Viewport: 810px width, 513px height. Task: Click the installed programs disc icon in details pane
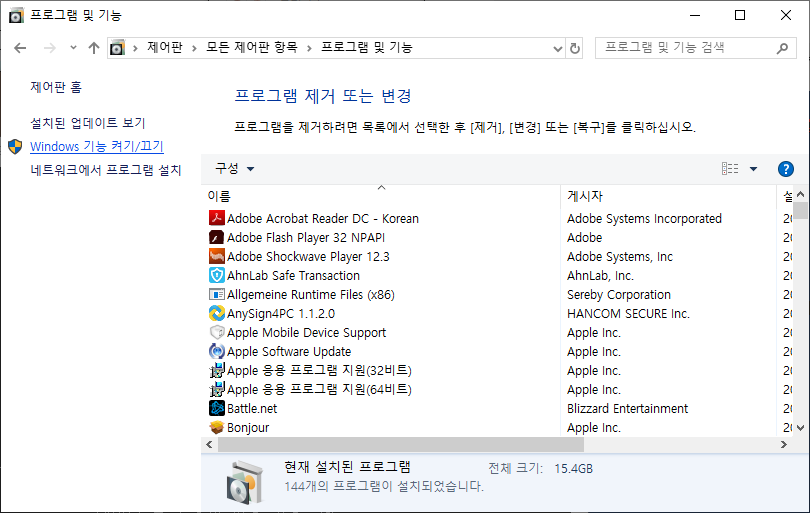point(244,483)
